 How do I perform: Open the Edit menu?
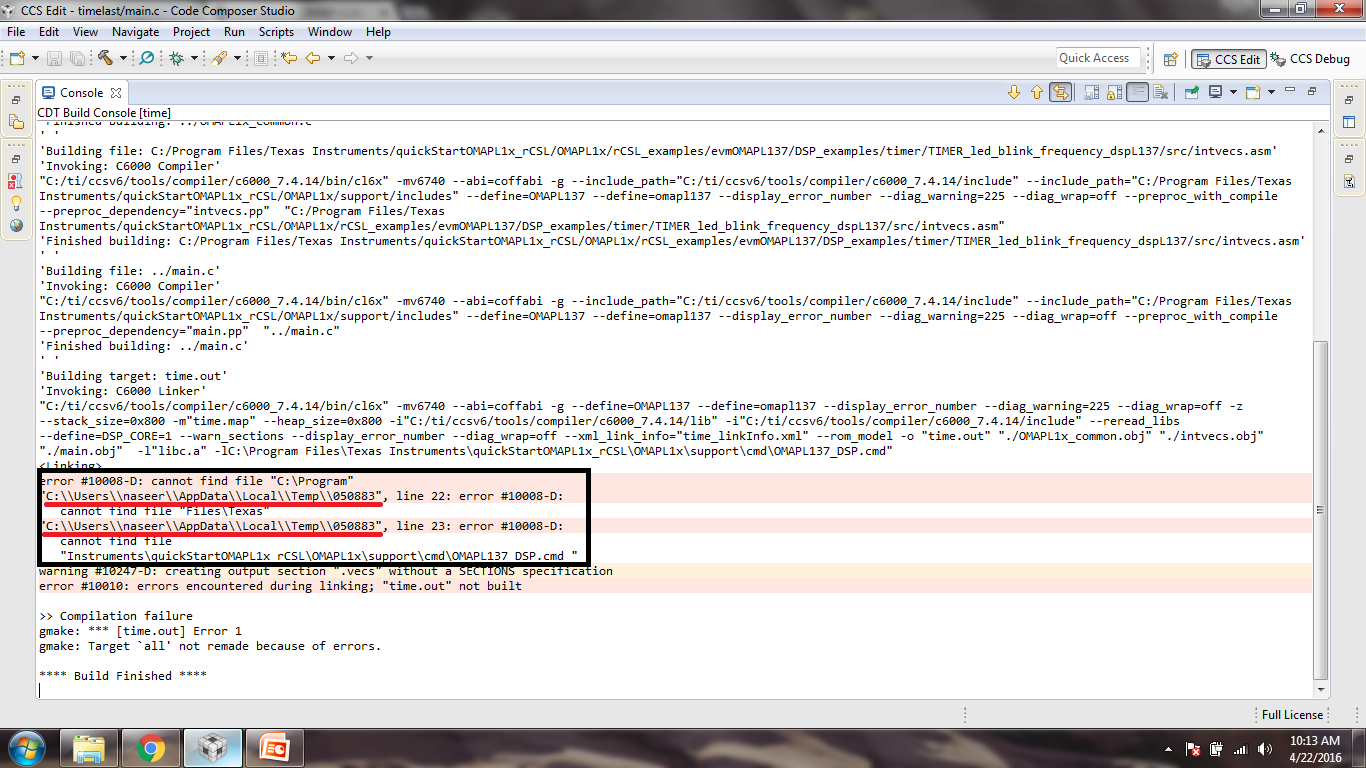pos(49,32)
